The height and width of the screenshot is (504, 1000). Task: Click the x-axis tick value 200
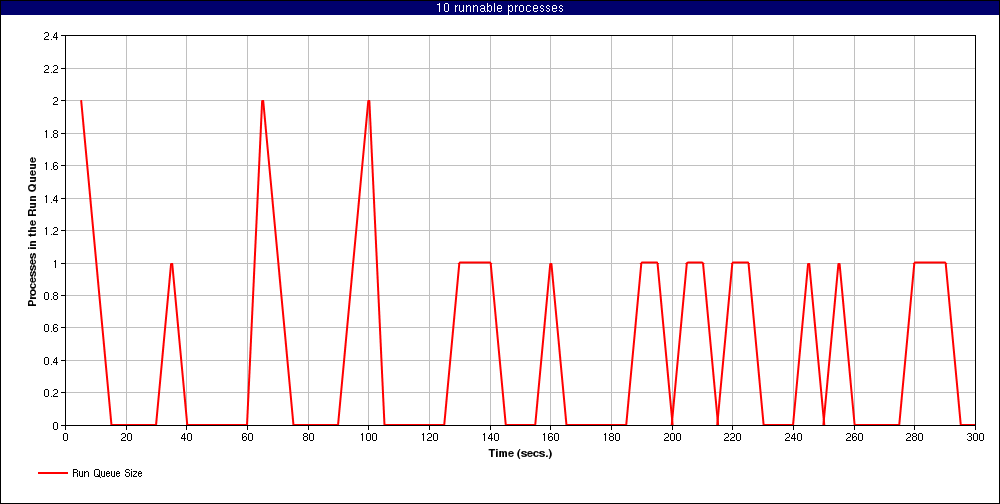click(x=672, y=437)
